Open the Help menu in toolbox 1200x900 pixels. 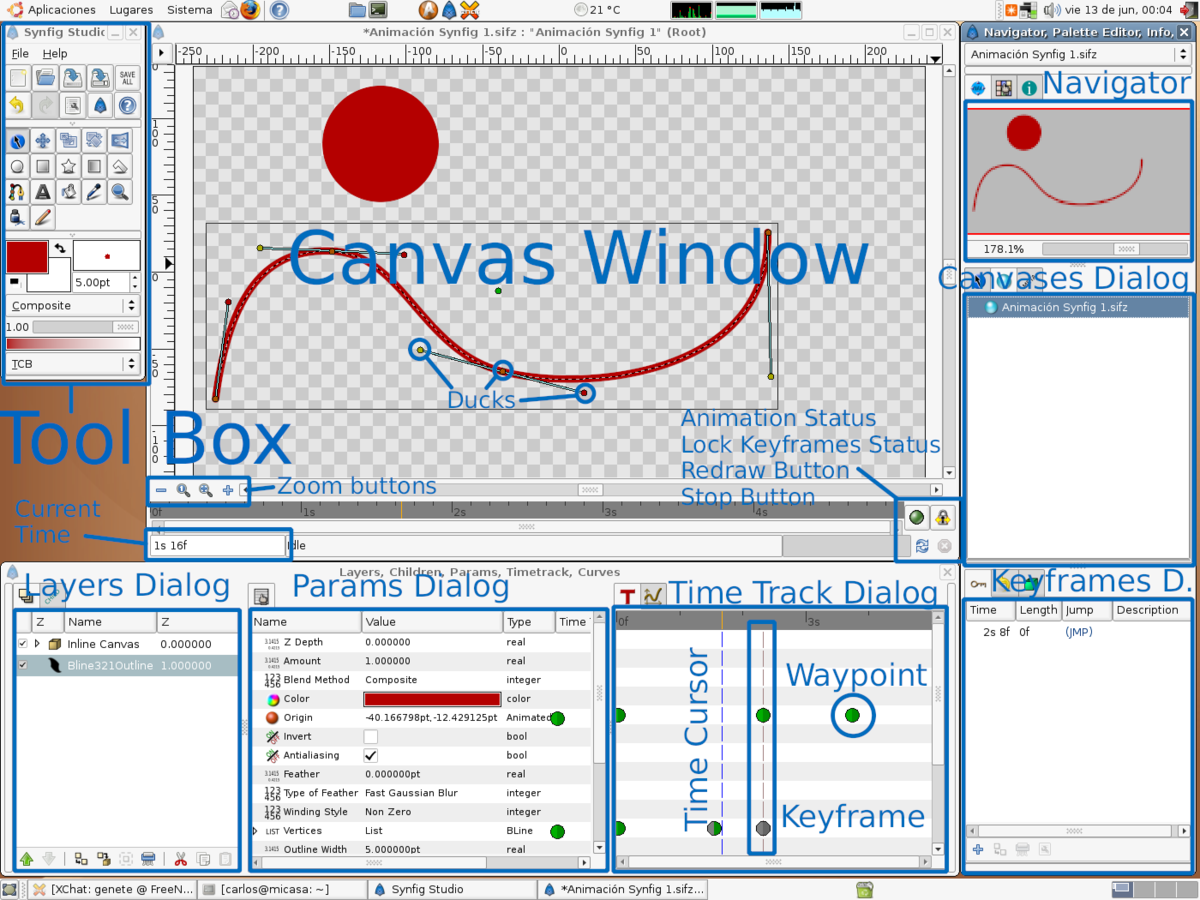(x=55, y=53)
